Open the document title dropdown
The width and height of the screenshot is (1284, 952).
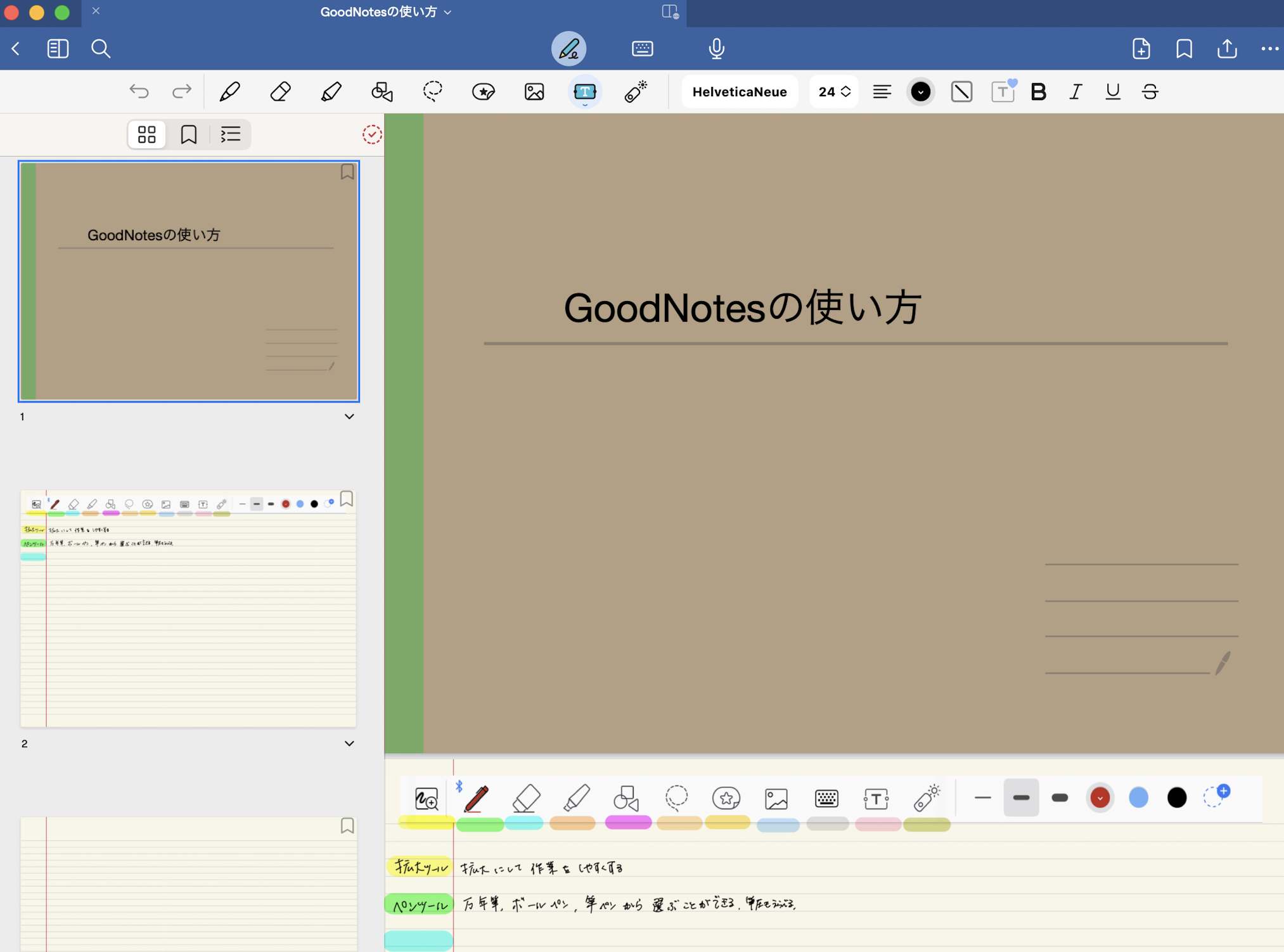(385, 12)
